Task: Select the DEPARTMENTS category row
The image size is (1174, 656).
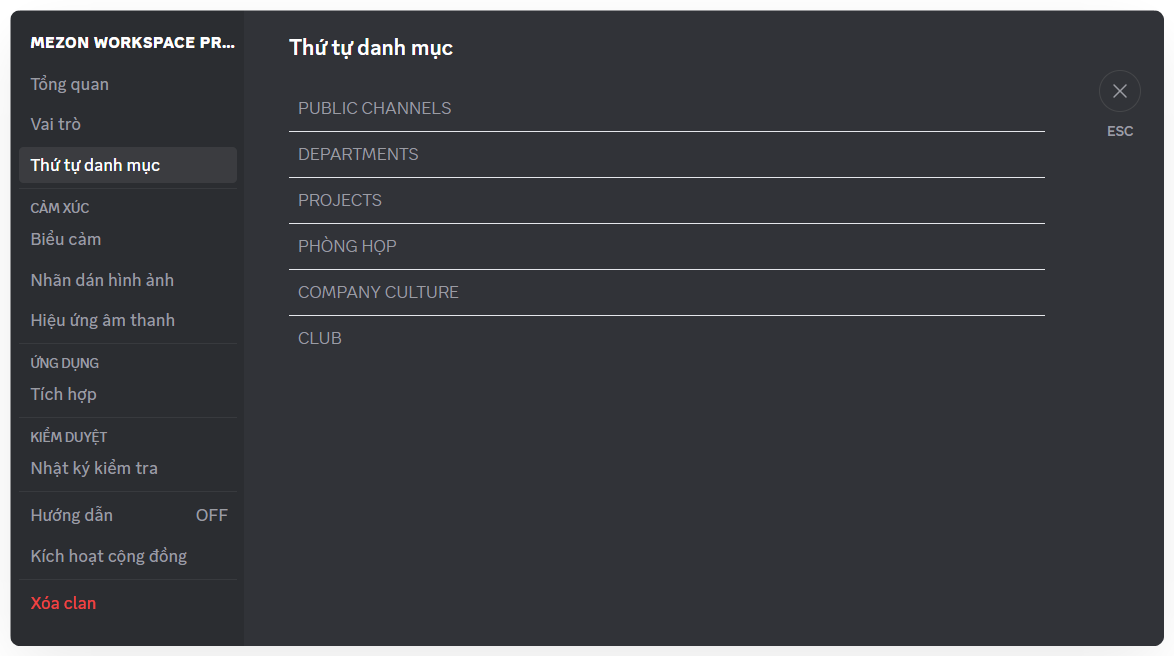Action: click(x=666, y=154)
